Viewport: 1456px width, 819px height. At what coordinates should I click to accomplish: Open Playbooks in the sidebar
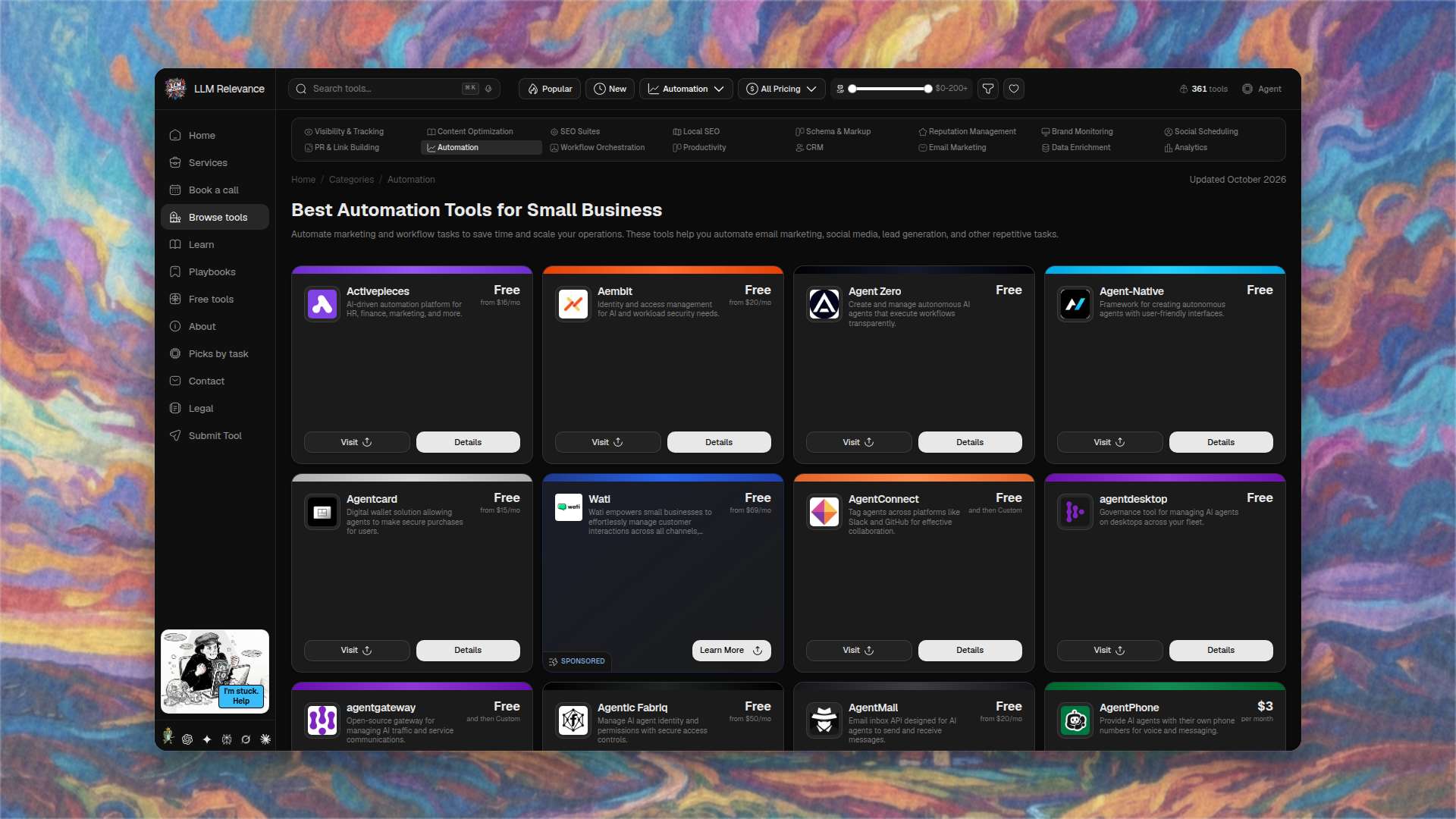point(215,271)
